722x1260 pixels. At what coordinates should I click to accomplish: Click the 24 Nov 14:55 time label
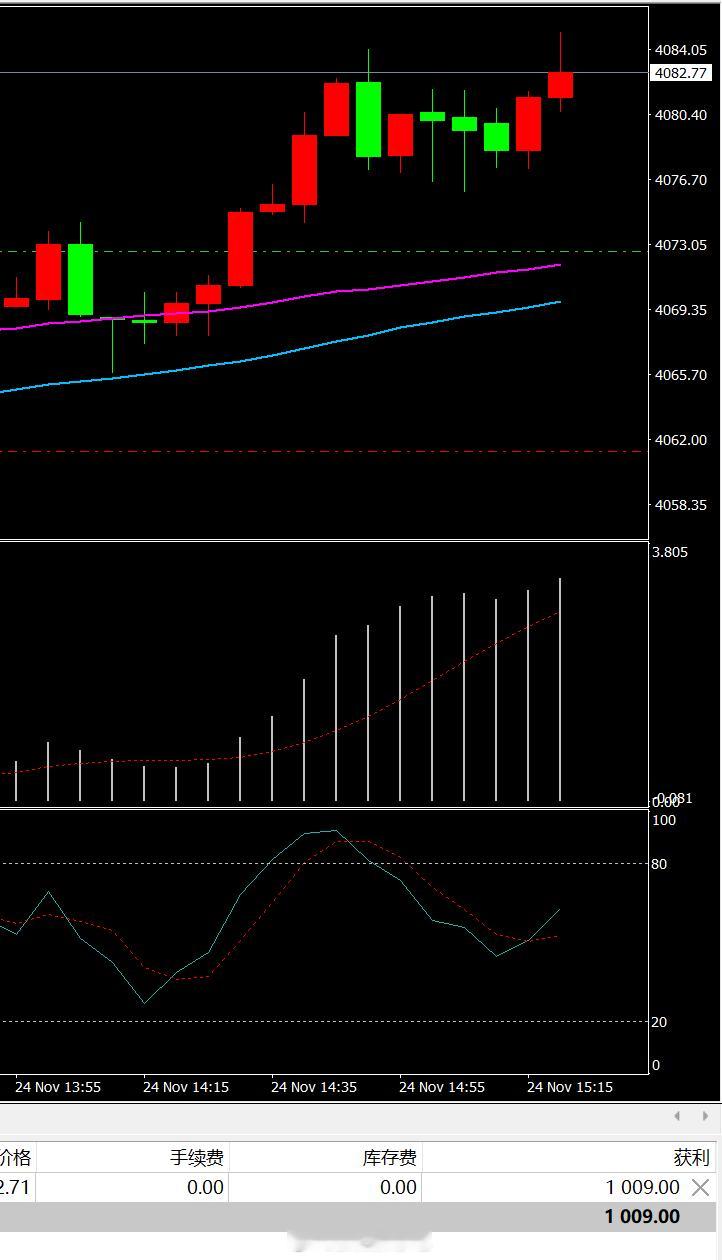(x=442, y=1087)
